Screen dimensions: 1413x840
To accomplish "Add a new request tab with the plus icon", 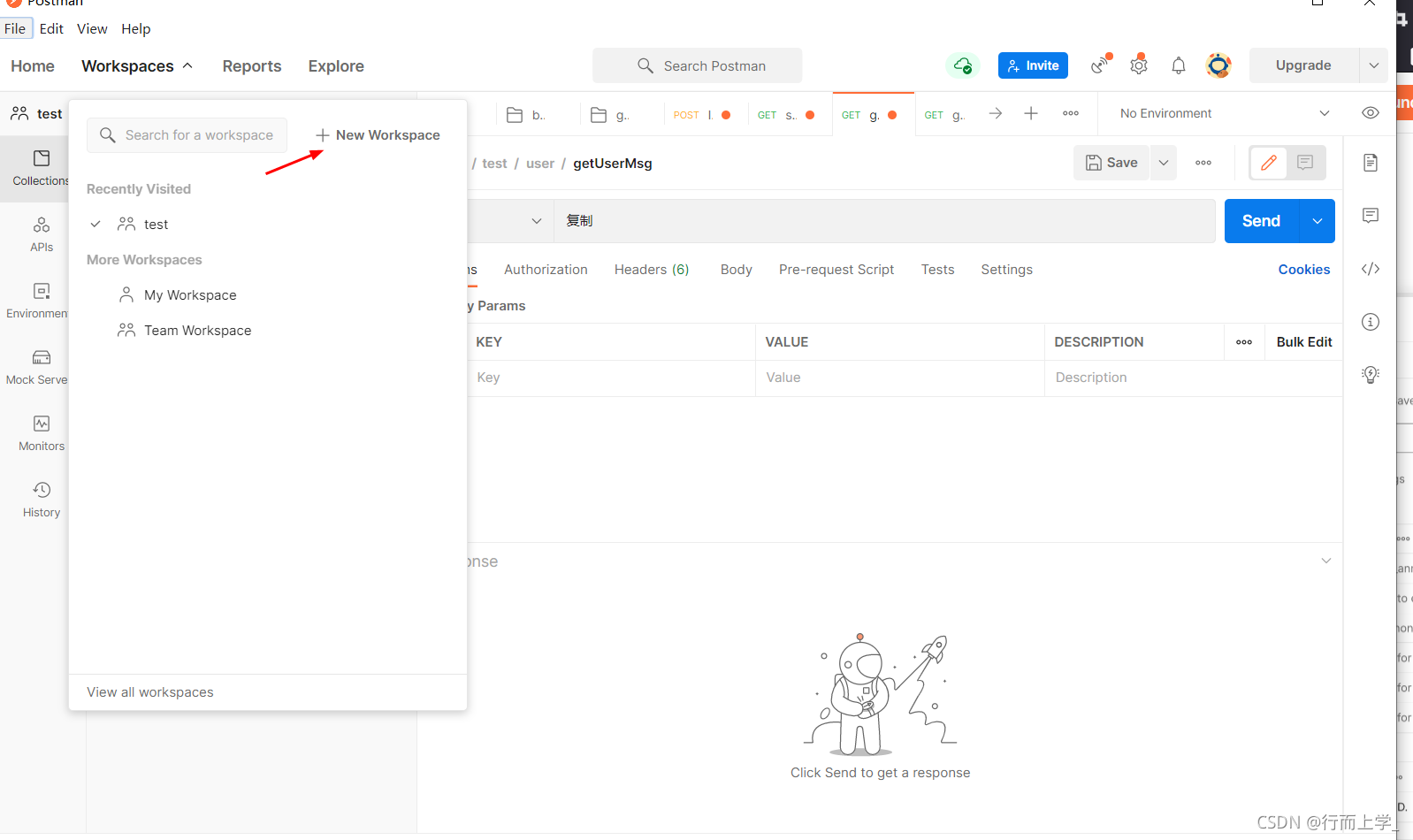I will pos(1031,113).
